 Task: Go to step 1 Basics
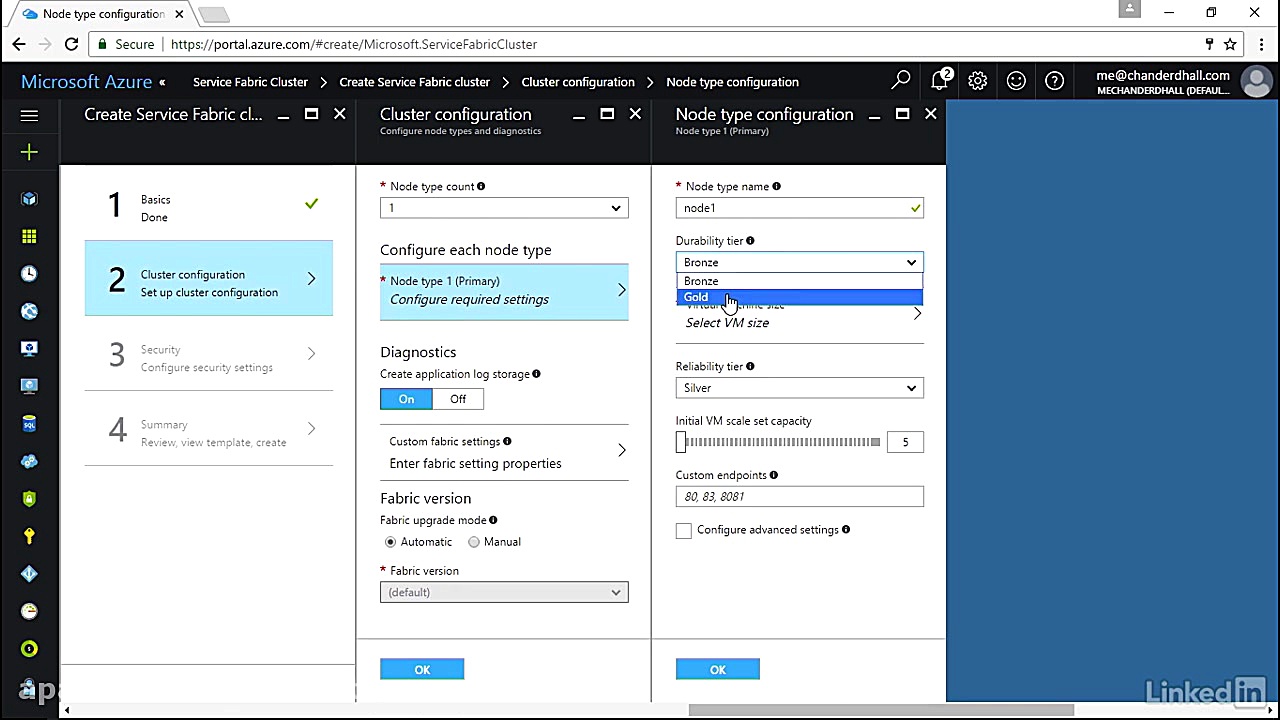click(209, 205)
